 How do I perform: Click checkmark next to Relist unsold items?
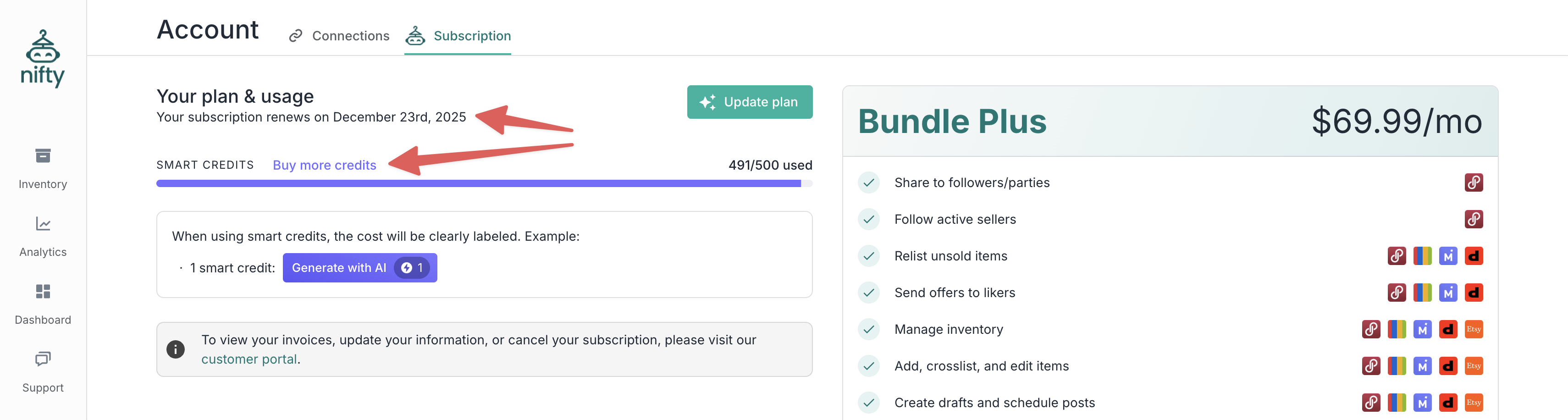pos(869,256)
